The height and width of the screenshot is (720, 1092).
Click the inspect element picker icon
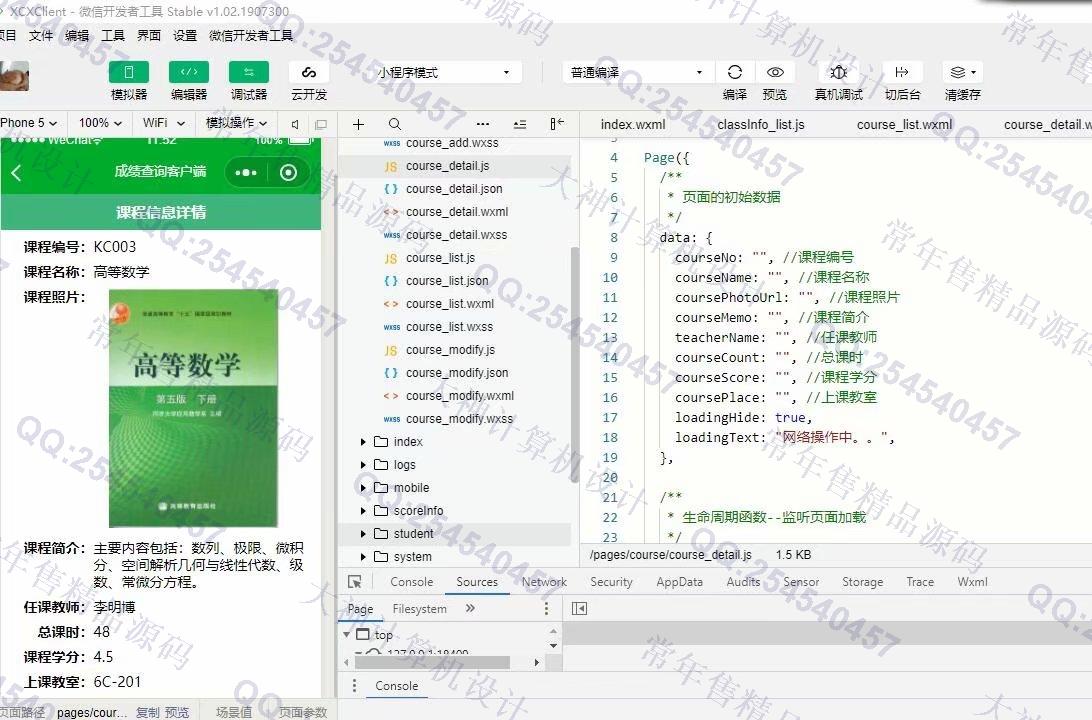354,582
